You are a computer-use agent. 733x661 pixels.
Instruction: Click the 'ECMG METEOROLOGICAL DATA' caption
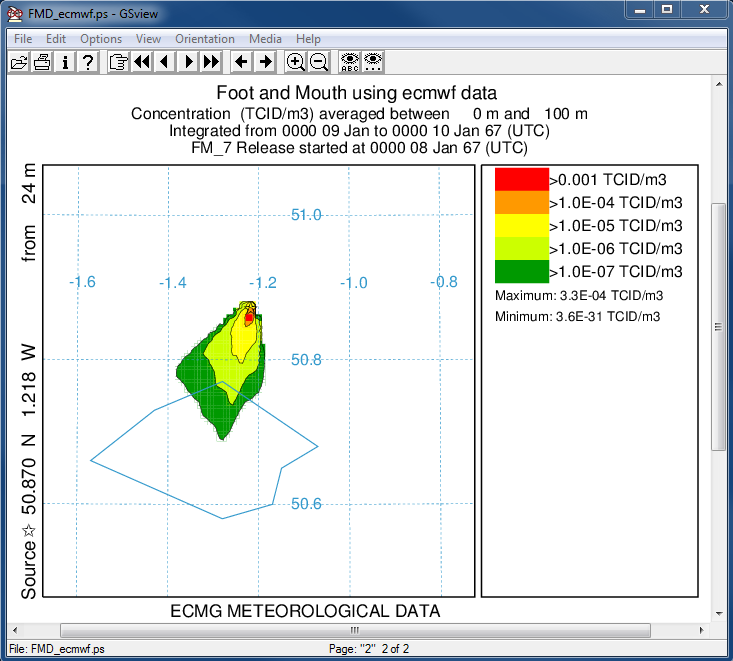coord(305,611)
